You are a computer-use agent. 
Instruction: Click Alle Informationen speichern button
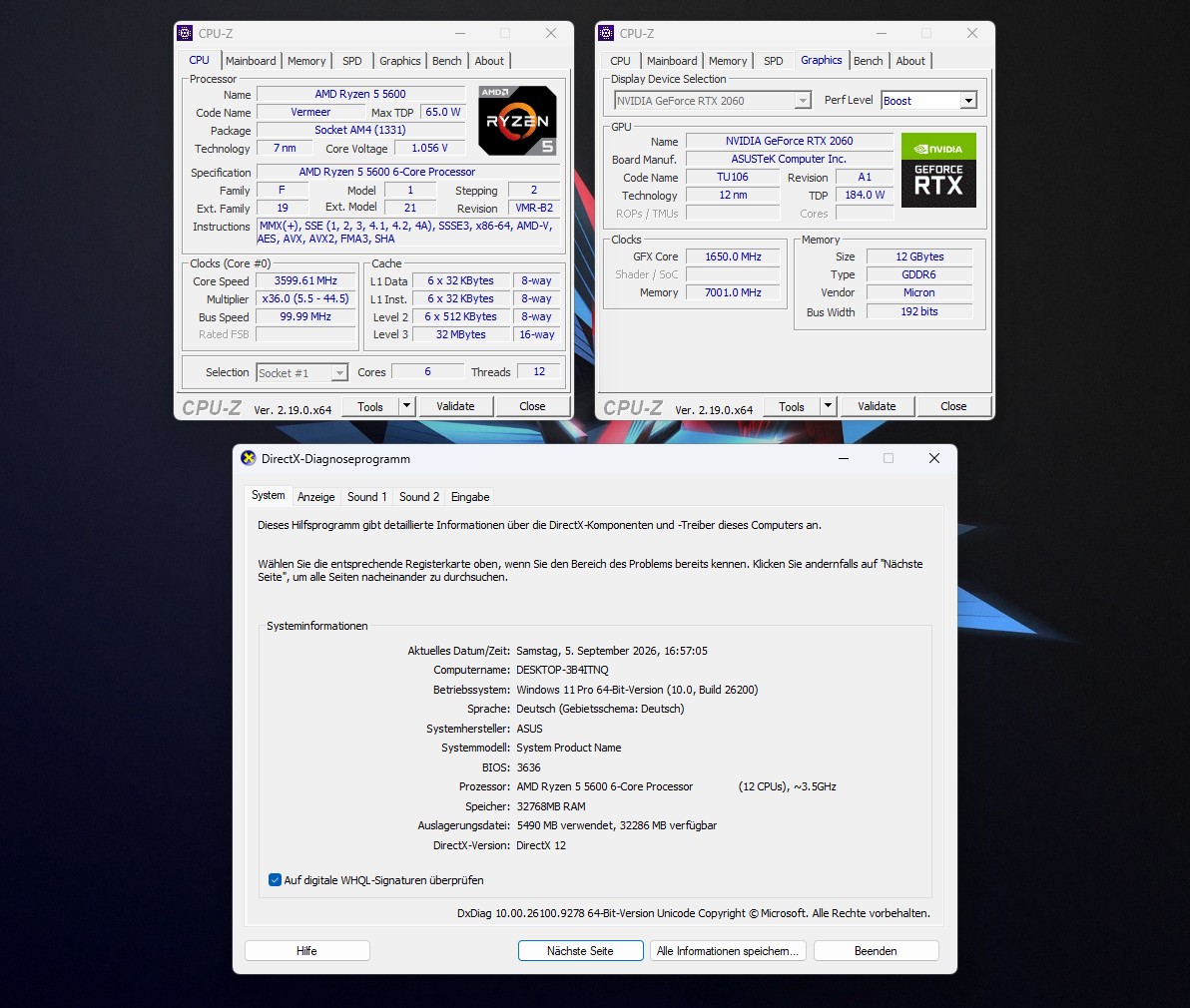point(727,950)
